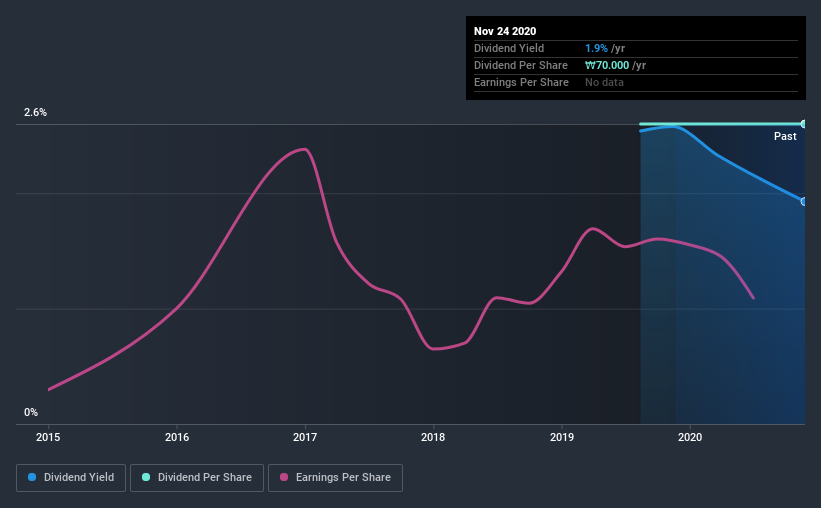
Task: Select the 2017 x-axis label
Action: click(x=305, y=437)
